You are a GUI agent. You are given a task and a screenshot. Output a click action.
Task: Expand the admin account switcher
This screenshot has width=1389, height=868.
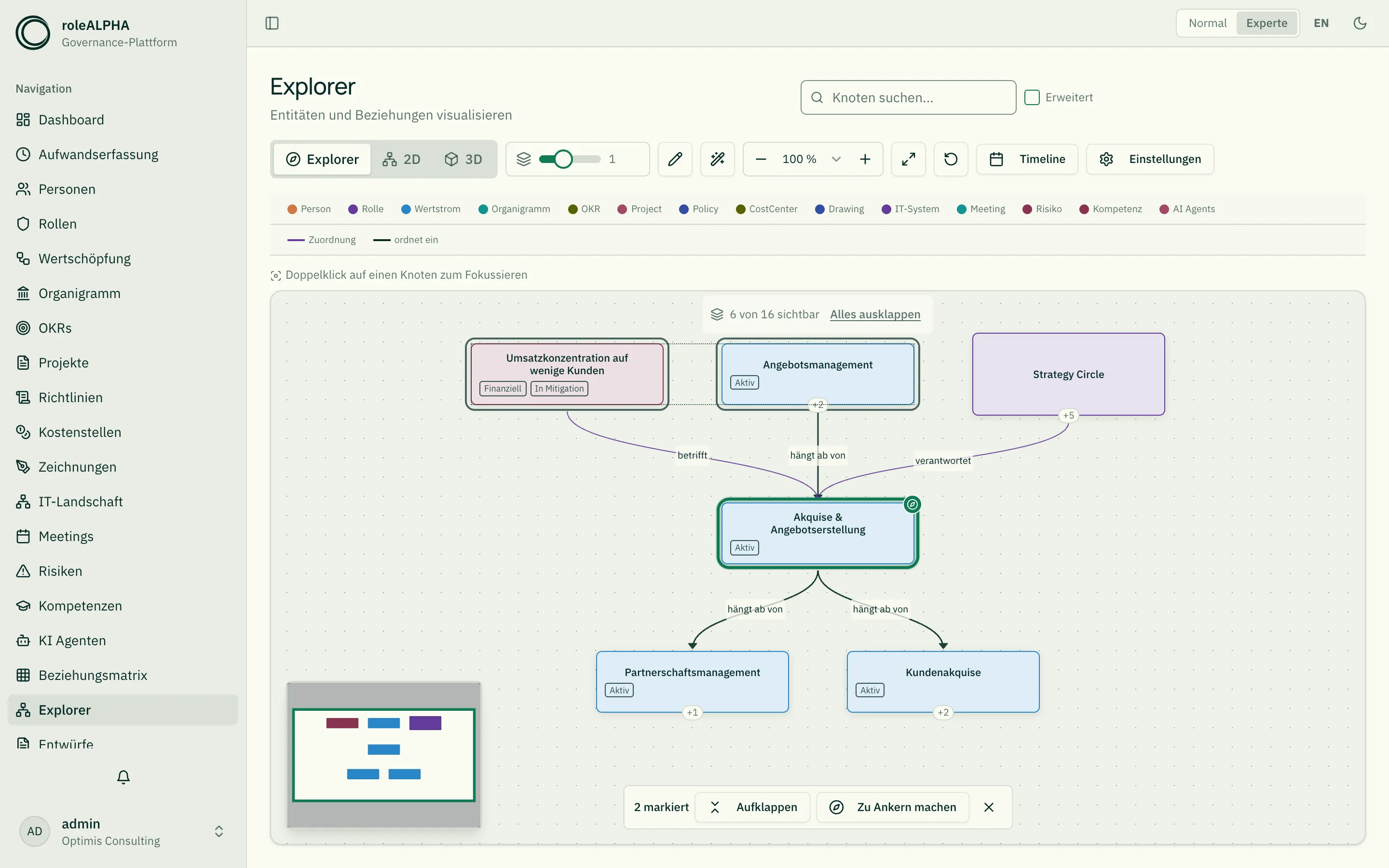[218, 831]
